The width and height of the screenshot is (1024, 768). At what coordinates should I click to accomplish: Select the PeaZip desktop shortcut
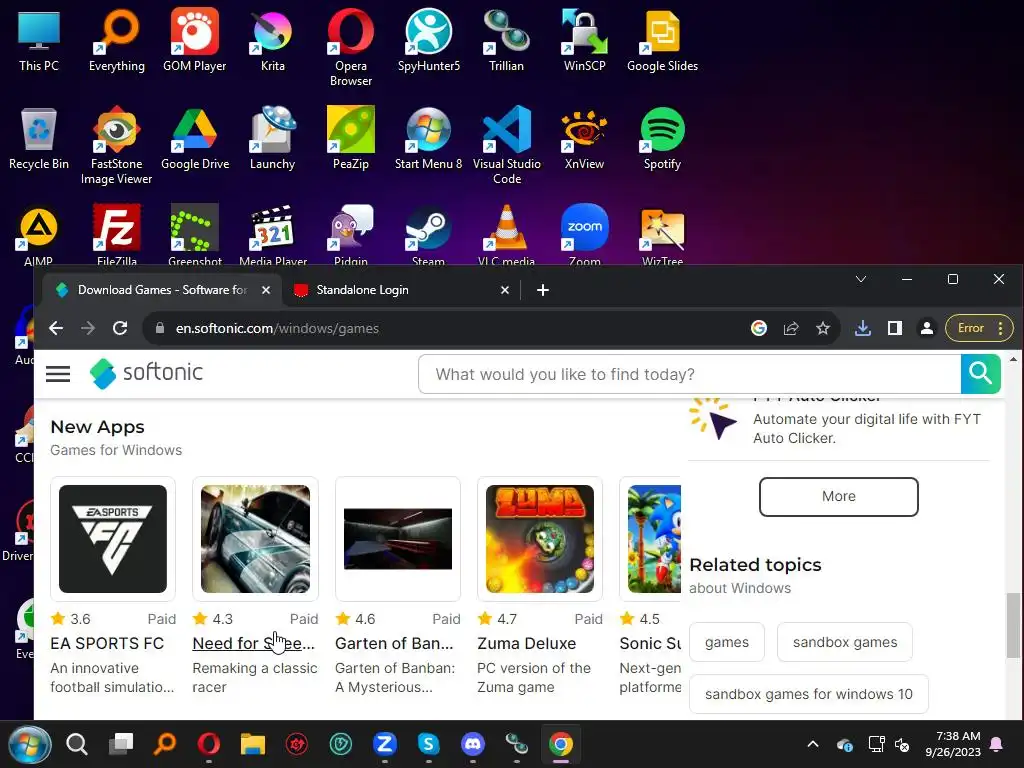point(351,138)
